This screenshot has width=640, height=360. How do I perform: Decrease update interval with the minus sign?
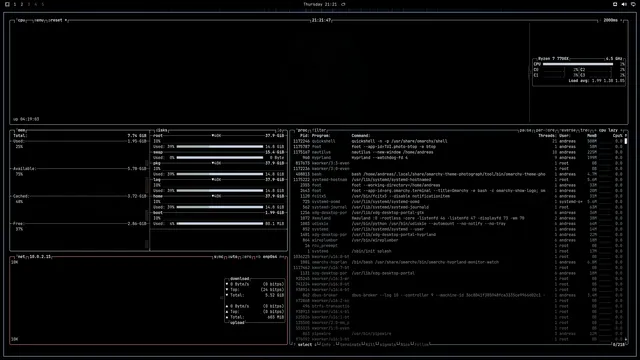[600, 20]
